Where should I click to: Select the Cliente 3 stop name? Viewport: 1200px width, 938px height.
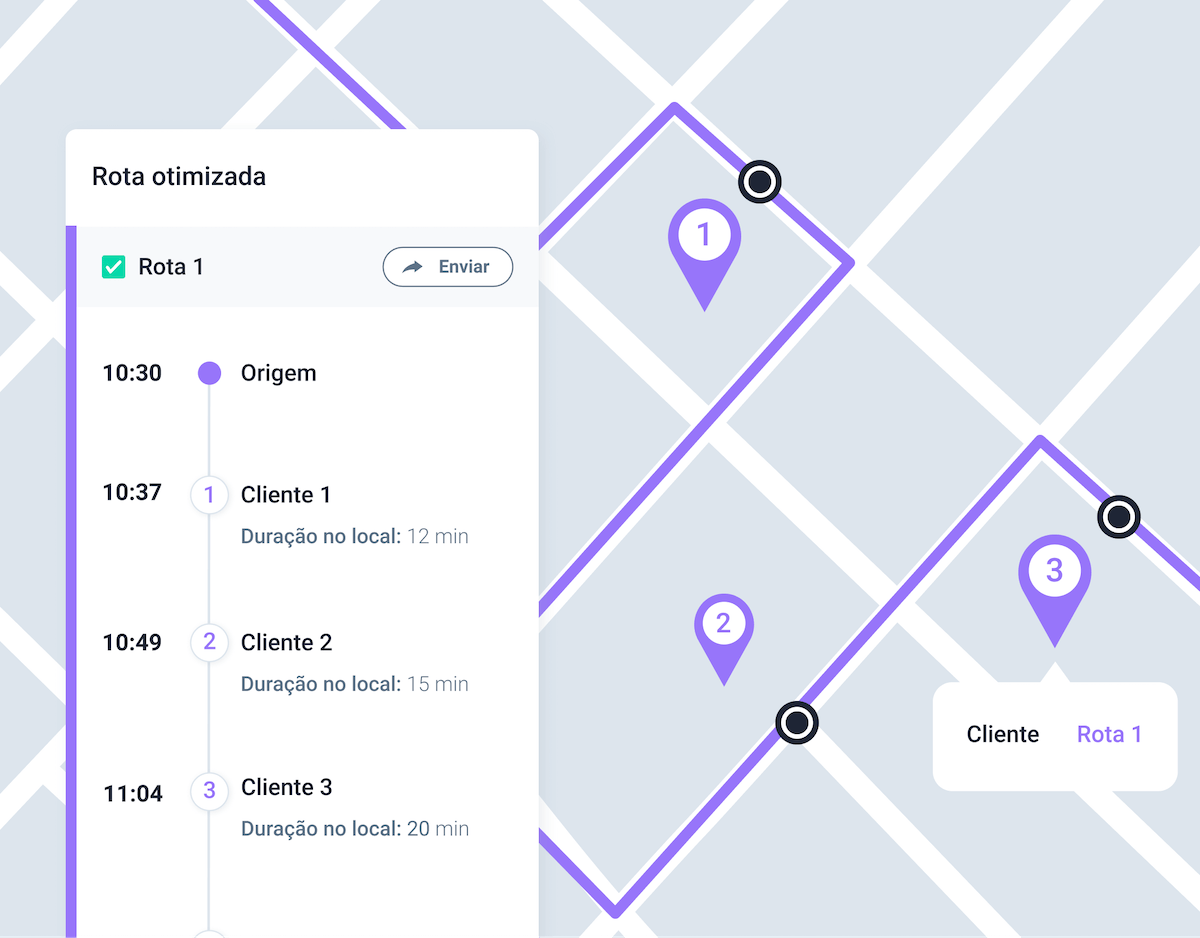286,787
